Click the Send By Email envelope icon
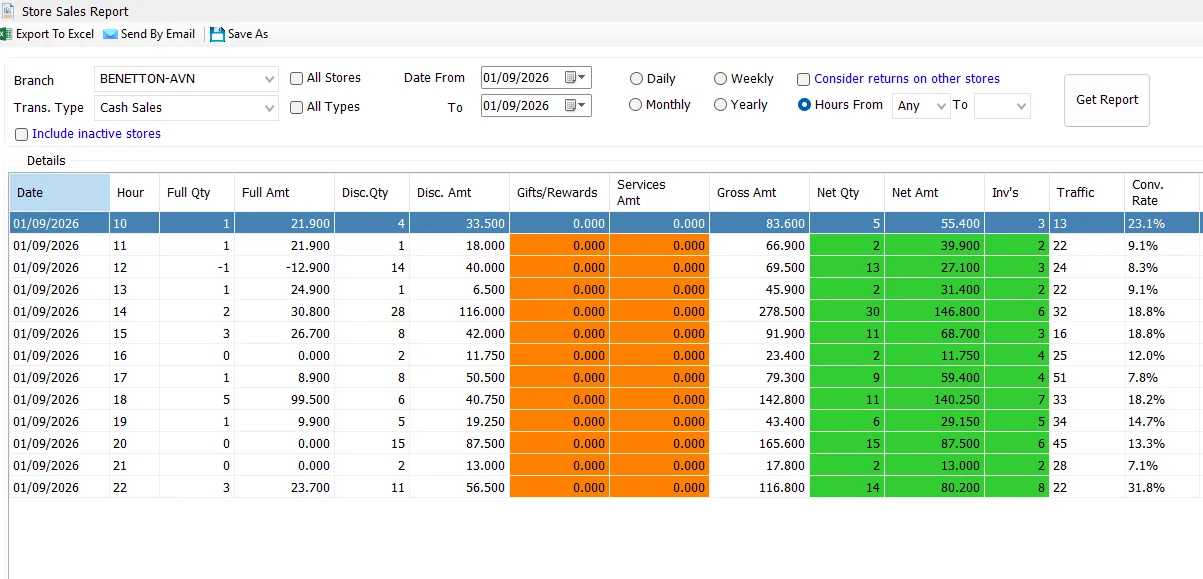This screenshot has width=1203, height=579. (x=110, y=34)
